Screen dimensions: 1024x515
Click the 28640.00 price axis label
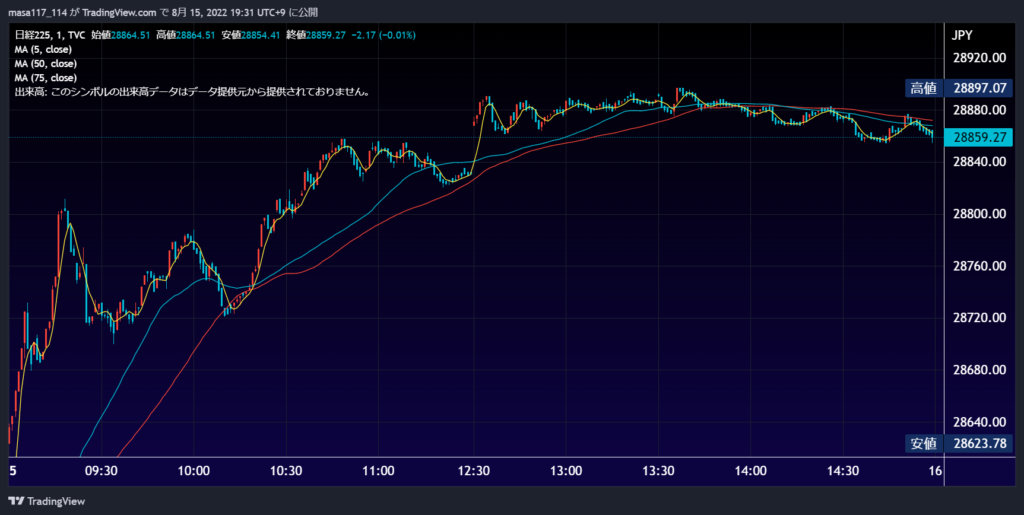point(979,422)
